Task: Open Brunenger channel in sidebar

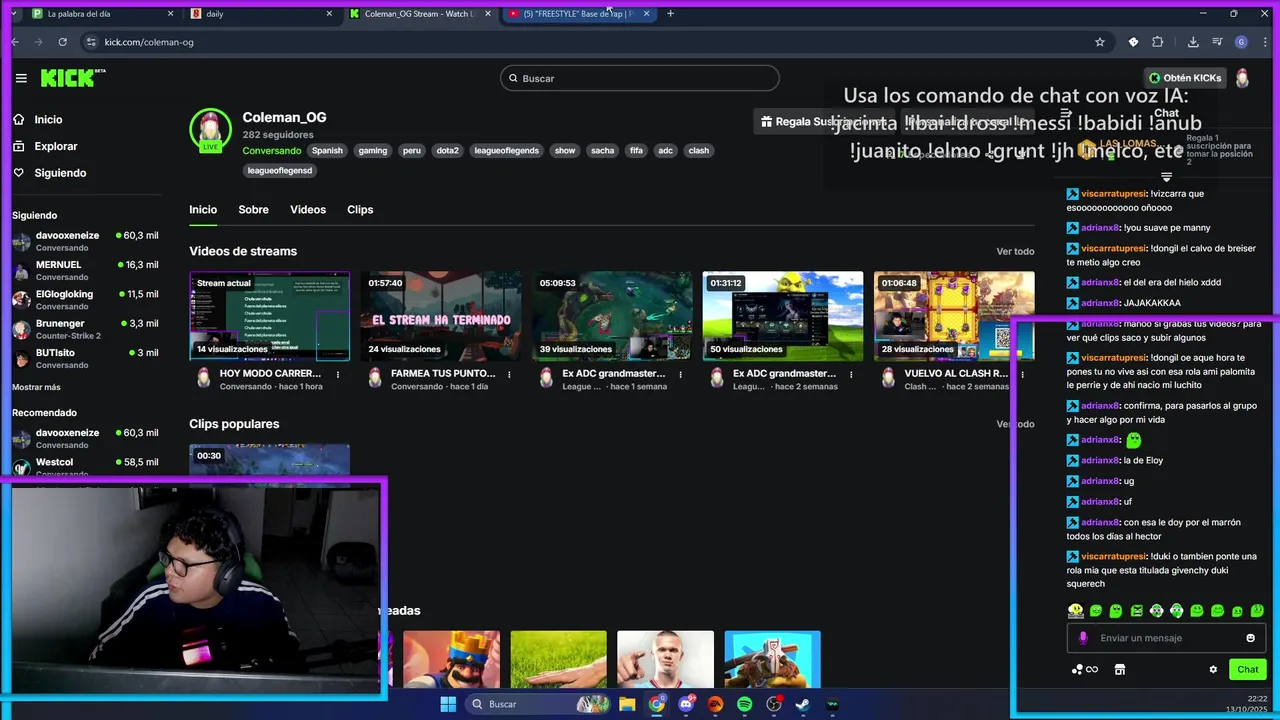Action: click(85, 329)
